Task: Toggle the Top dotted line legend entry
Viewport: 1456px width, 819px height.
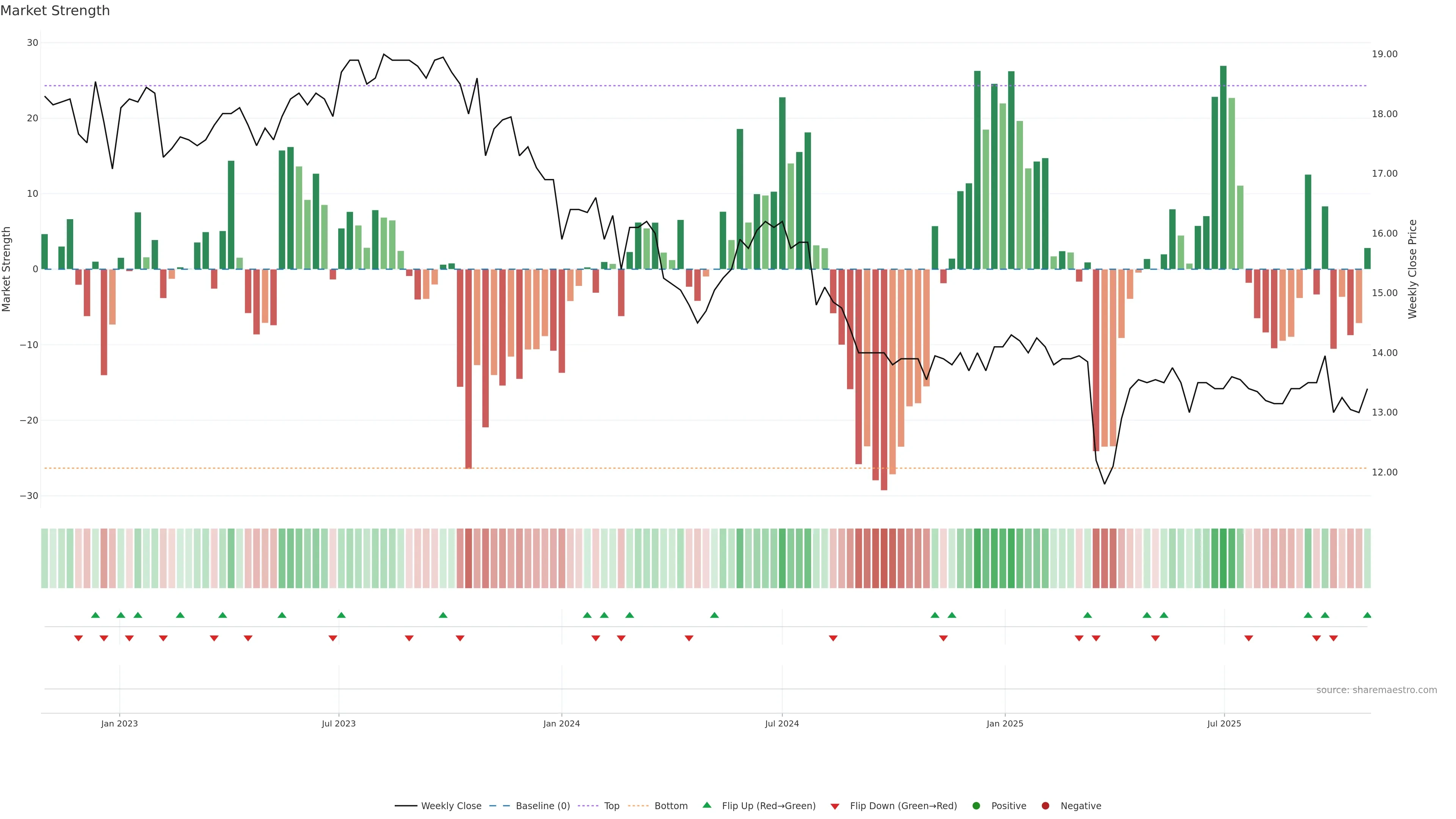Action: point(611,805)
